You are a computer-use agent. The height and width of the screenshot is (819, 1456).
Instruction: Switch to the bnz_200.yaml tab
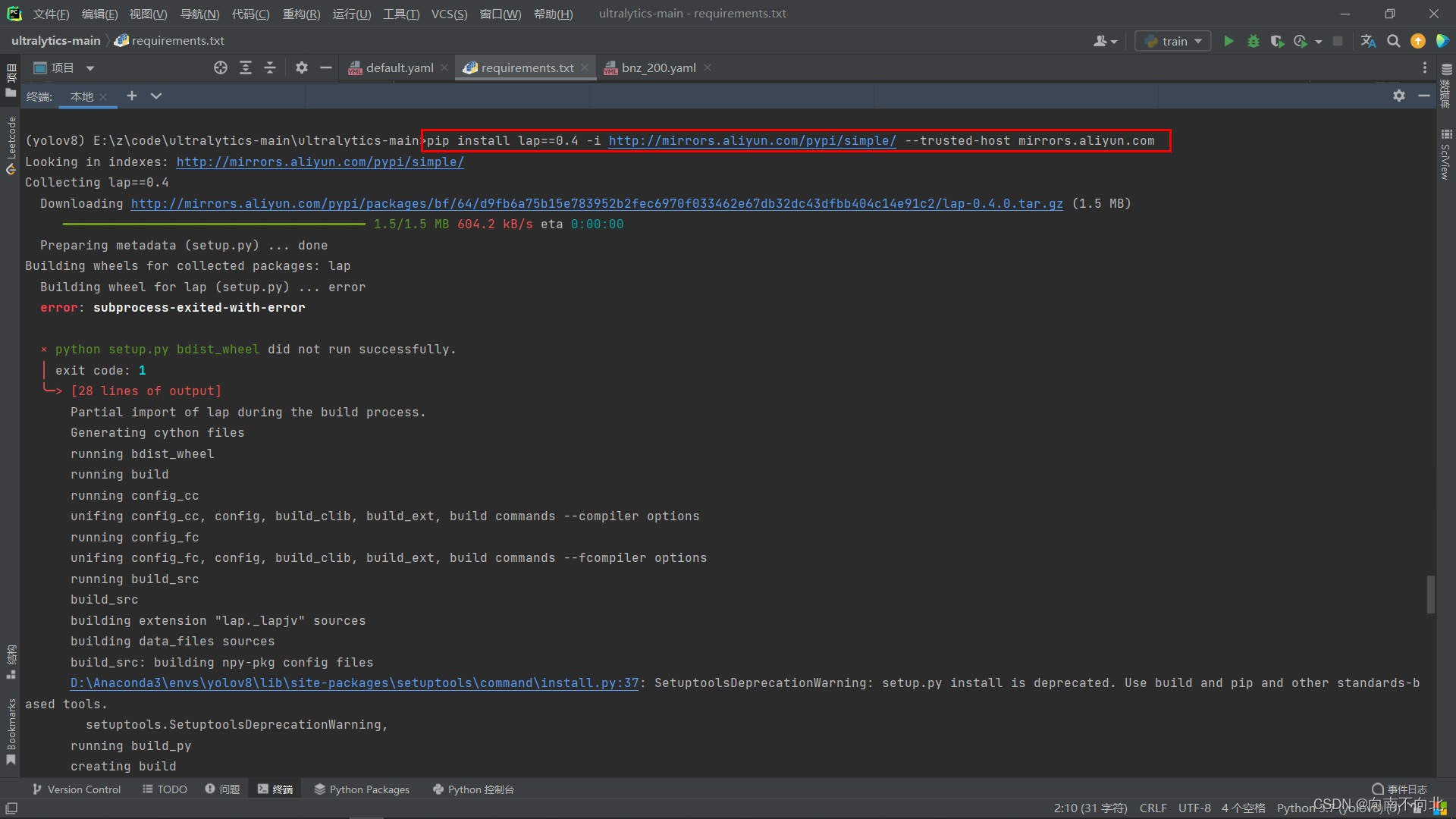[658, 67]
